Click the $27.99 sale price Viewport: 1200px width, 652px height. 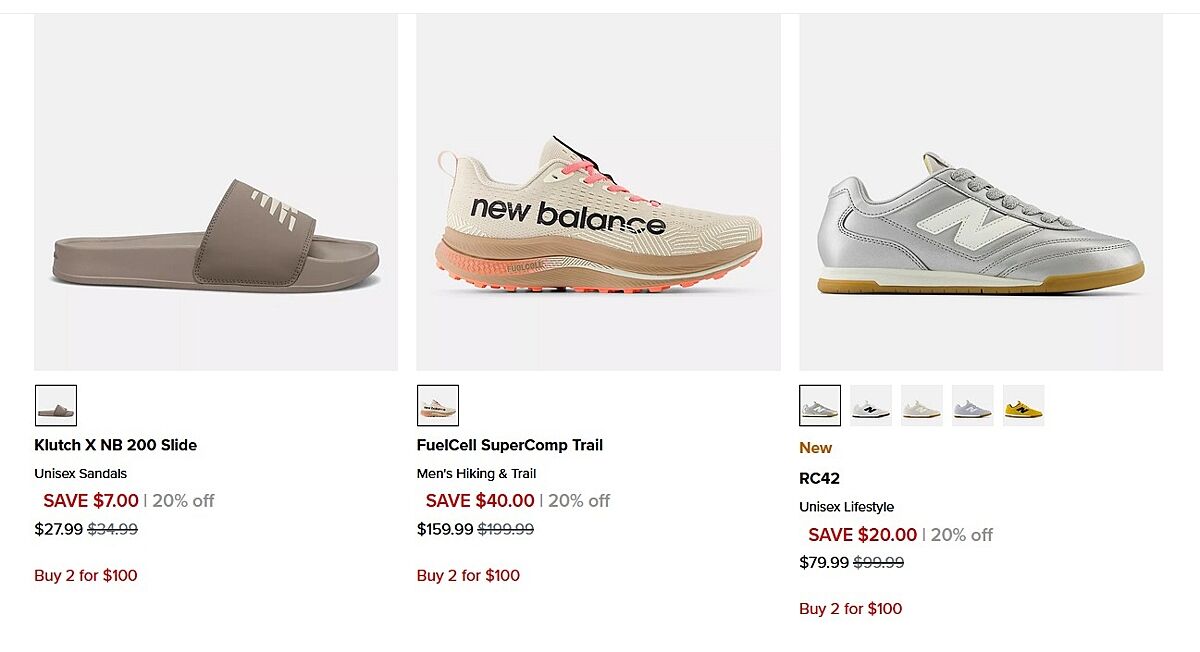tap(58, 529)
